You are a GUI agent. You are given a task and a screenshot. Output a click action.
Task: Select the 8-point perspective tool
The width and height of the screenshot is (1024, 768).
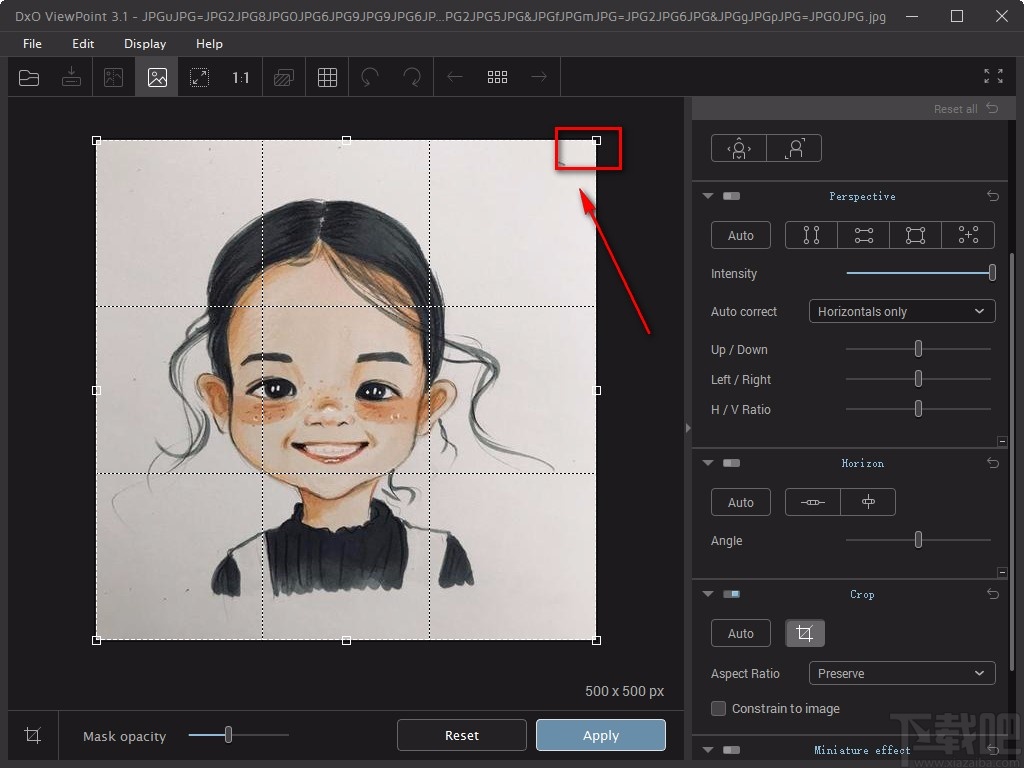tap(968, 235)
